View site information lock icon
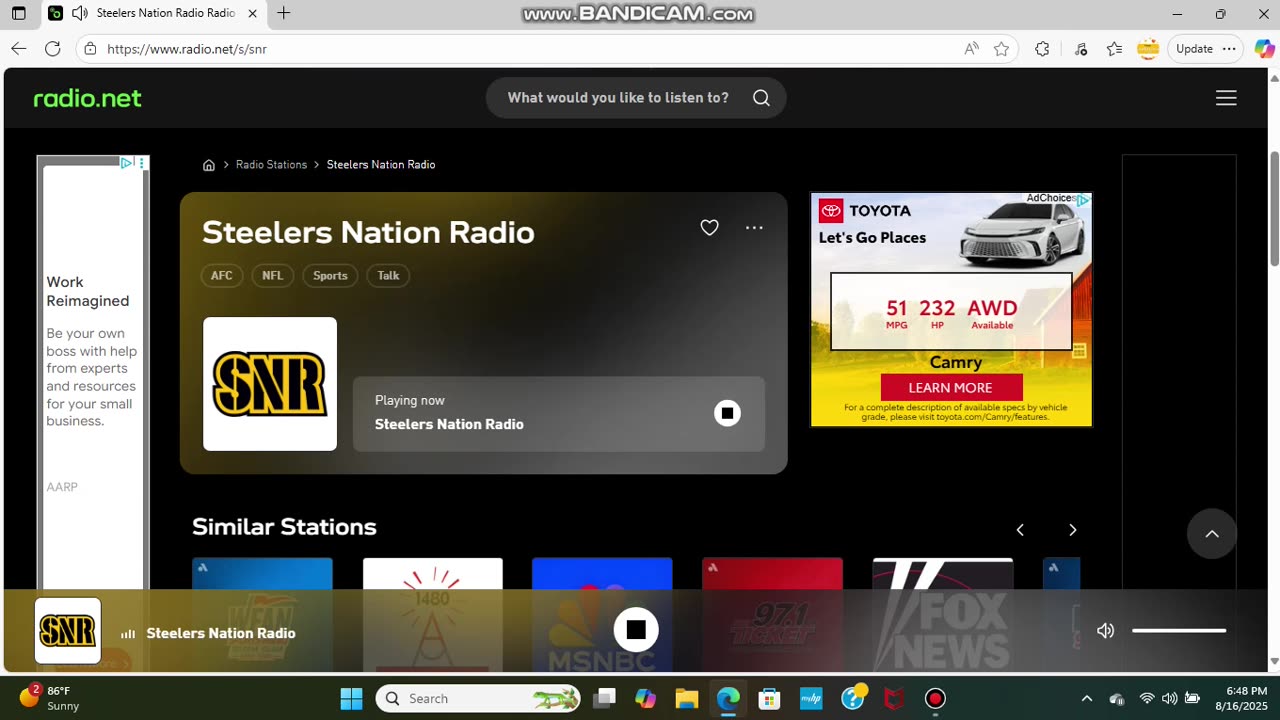Image resolution: width=1280 pixels, height=720 pixels. [90, 49]
